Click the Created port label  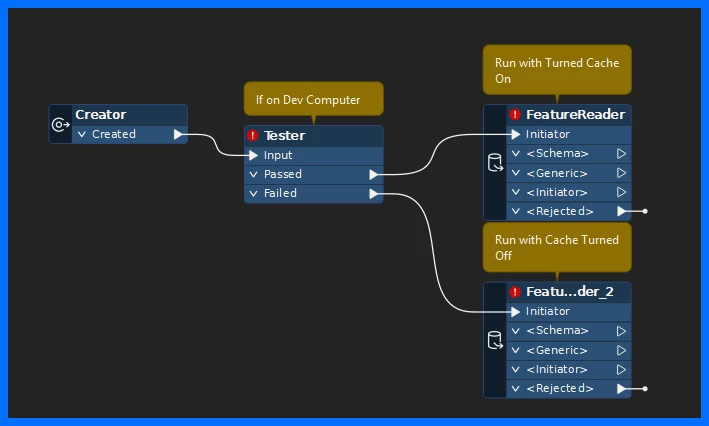coord(113,134)
